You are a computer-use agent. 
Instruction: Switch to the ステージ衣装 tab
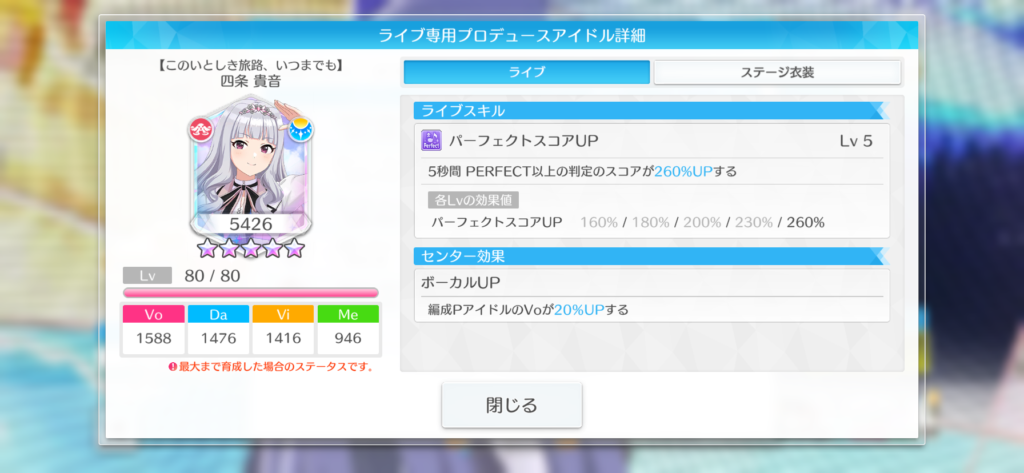pos(777,73)
